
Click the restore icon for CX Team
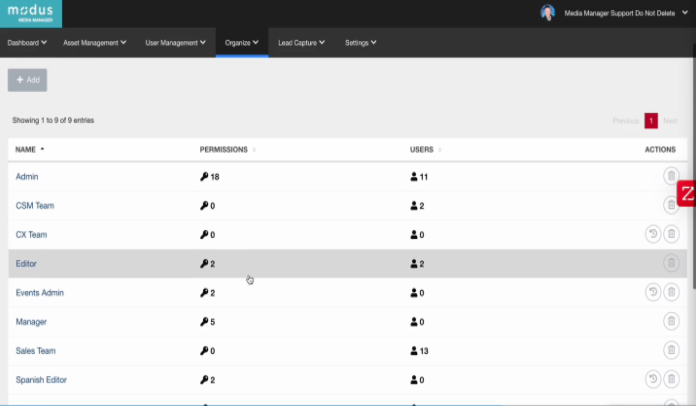click(x=652, y=234)
